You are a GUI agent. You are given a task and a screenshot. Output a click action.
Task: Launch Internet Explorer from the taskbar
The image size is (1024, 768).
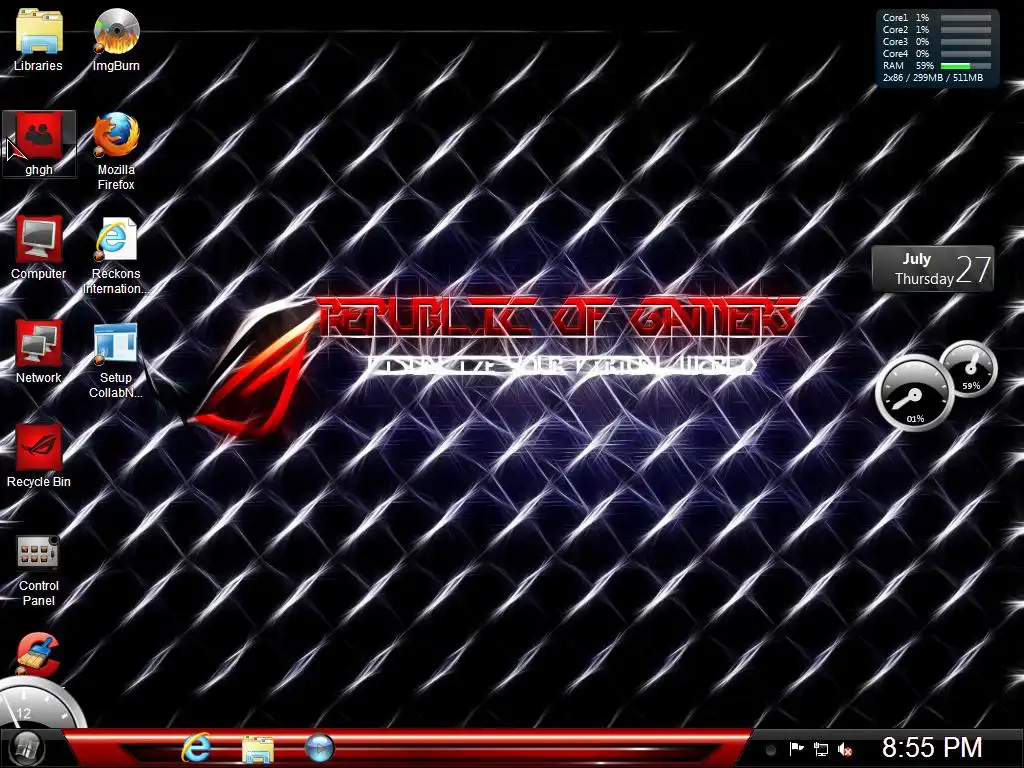(x=197, y=748)
